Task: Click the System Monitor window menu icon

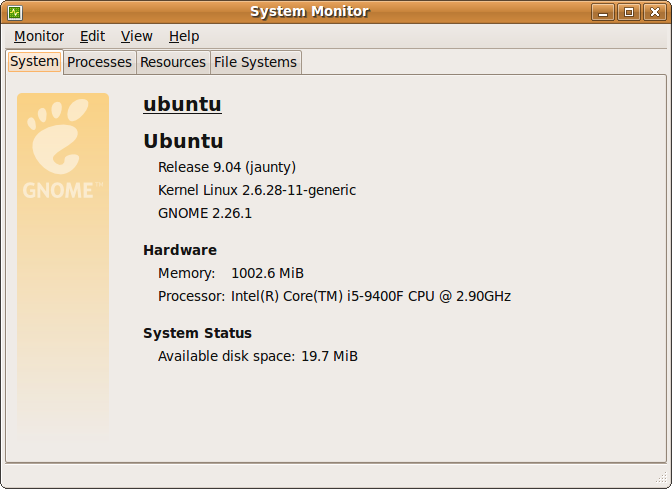Action: click(13, 12)
